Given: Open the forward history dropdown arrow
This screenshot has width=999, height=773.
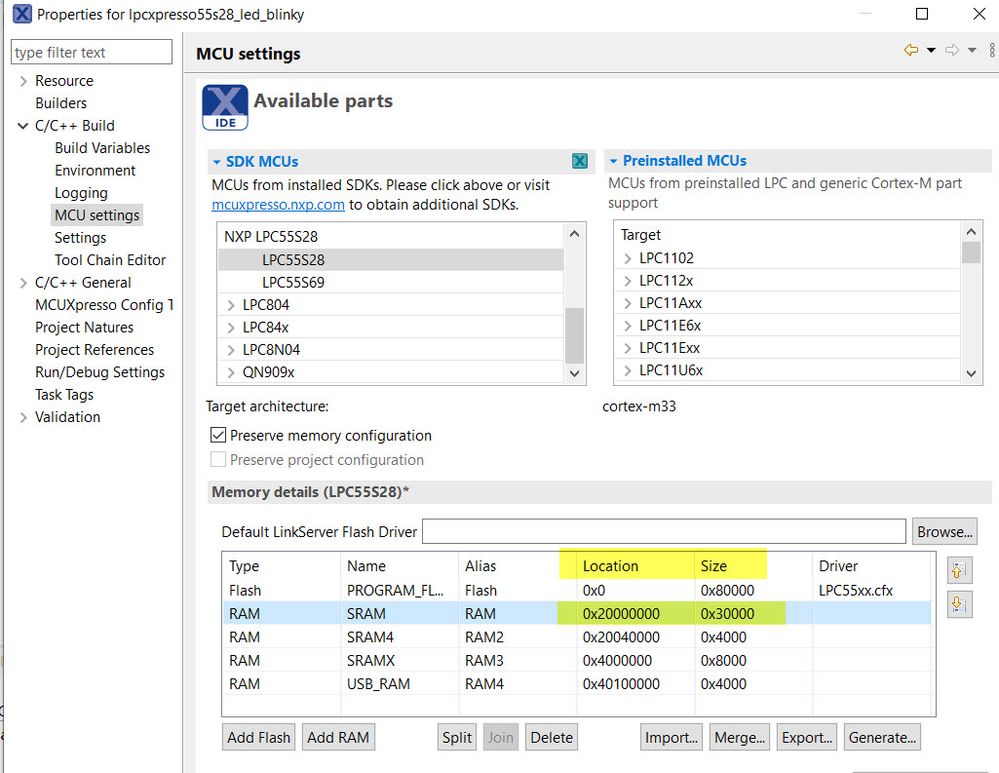Looking at the screenshot, I should point(972,50).
